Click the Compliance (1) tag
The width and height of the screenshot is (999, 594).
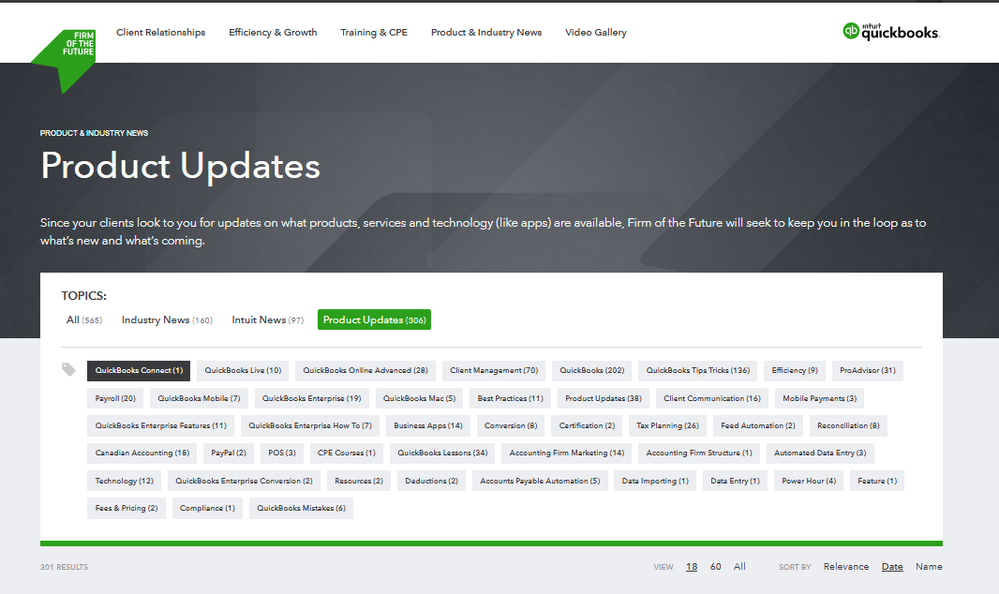pos(207,509)
